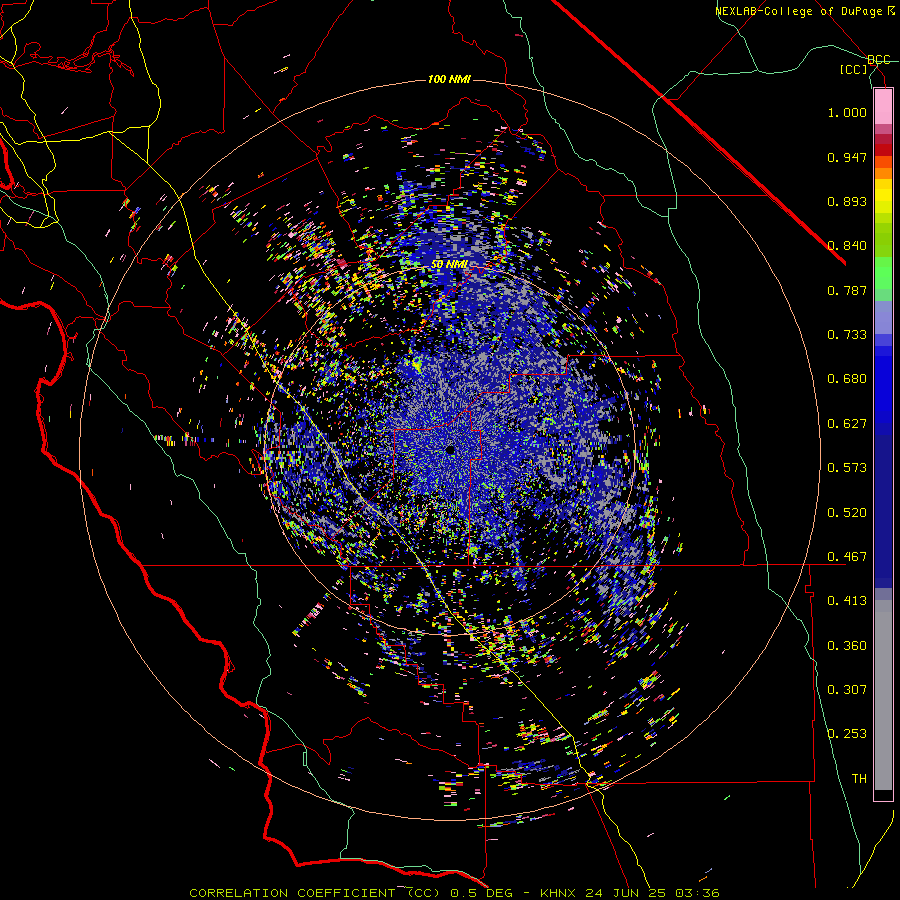Screen dimensions: 900x900
Task: Click the pink segment of the color bar
Action: (883, 107)
